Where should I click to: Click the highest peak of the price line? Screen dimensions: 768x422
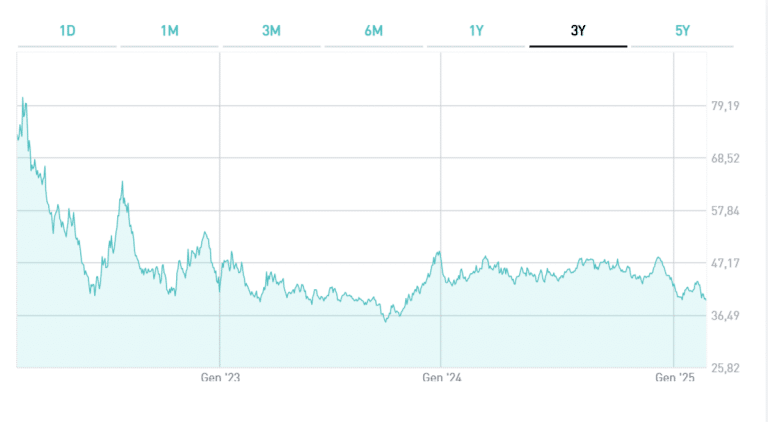pyautogui.click(x=23, y=98)
